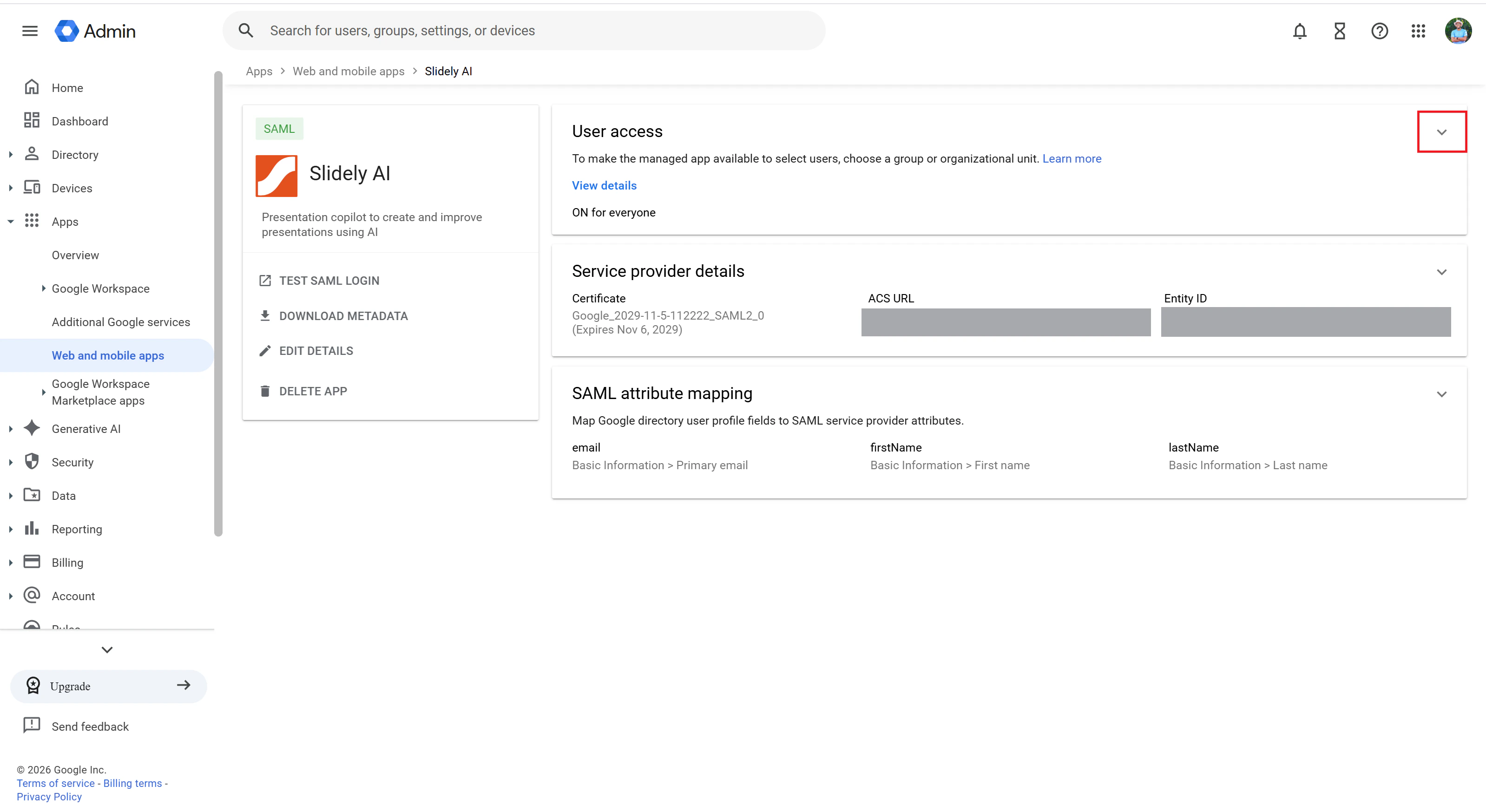Click the certificate name Google_2029-11-5-112222_SAML2_0

[668, 315]
